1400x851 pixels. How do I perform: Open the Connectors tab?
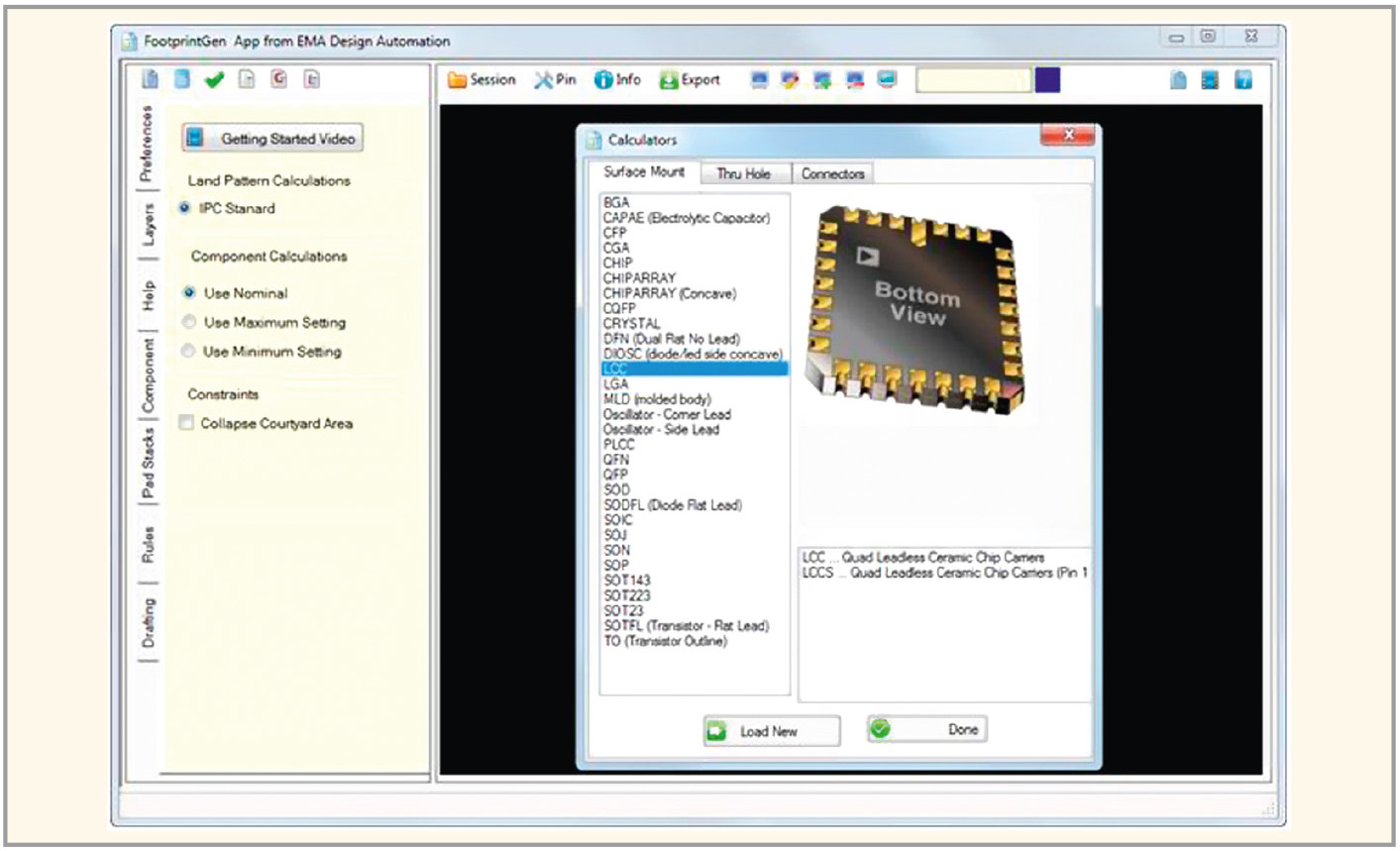tap(832, 173)
